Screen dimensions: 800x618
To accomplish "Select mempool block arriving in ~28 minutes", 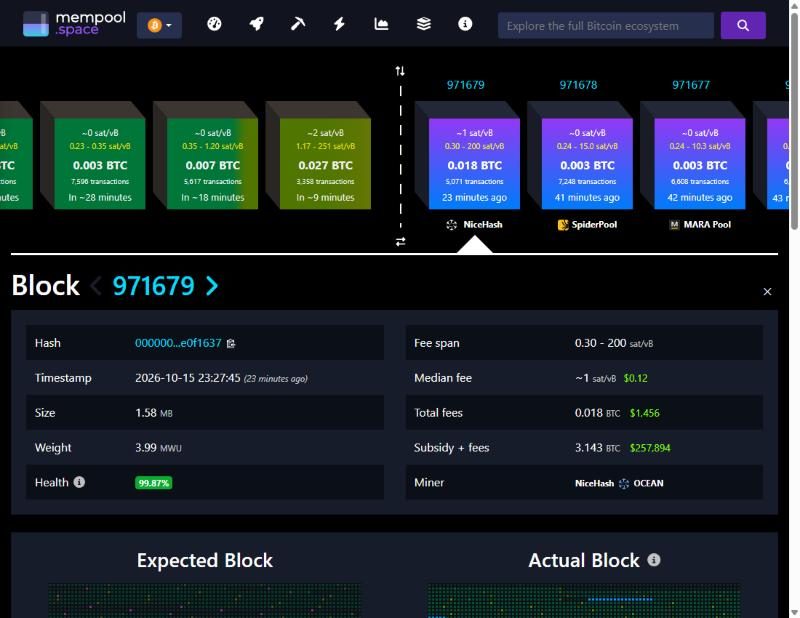I will click(x=100, y=164).
